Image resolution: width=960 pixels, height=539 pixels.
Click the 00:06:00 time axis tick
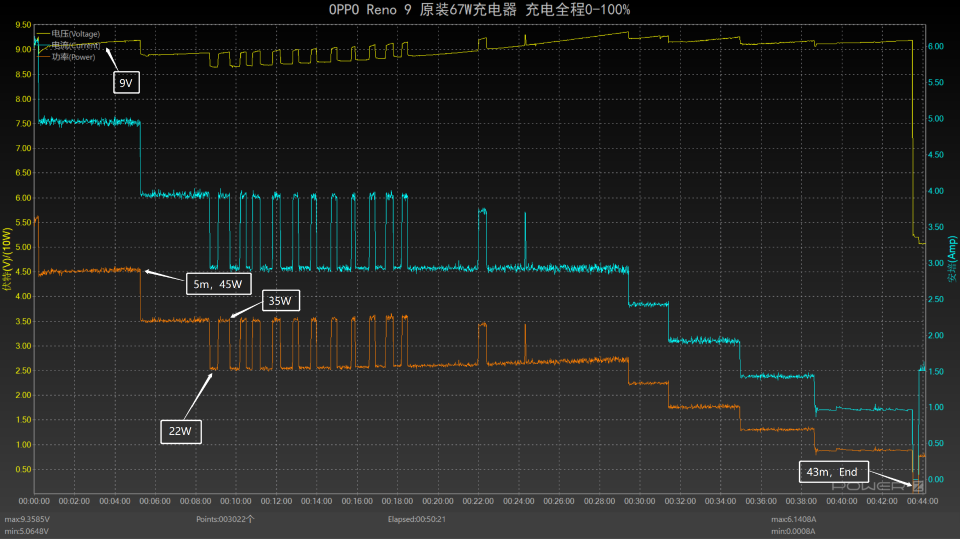(155, 501)
